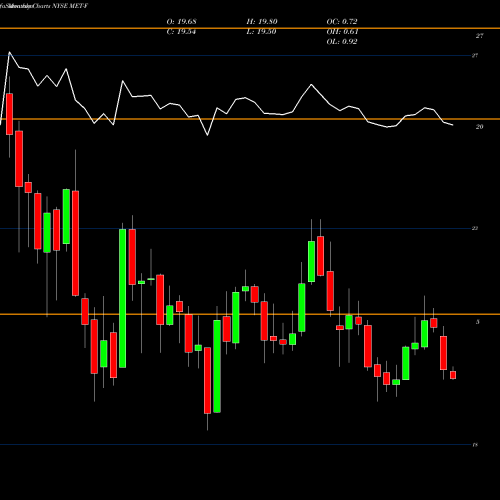Click the open price value O: 19.68
This screenshot has width=500, height=500.
pos(181,22)
